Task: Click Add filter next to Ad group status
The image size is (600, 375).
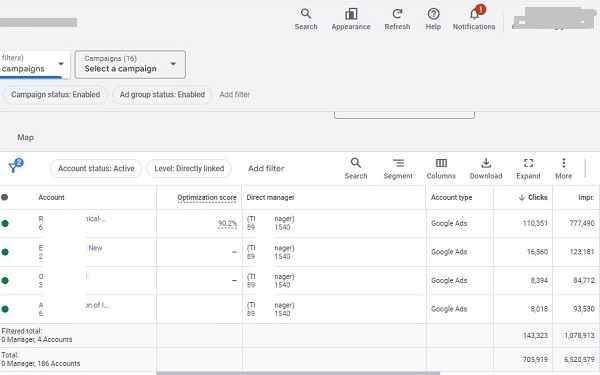Action: [235, 95]
